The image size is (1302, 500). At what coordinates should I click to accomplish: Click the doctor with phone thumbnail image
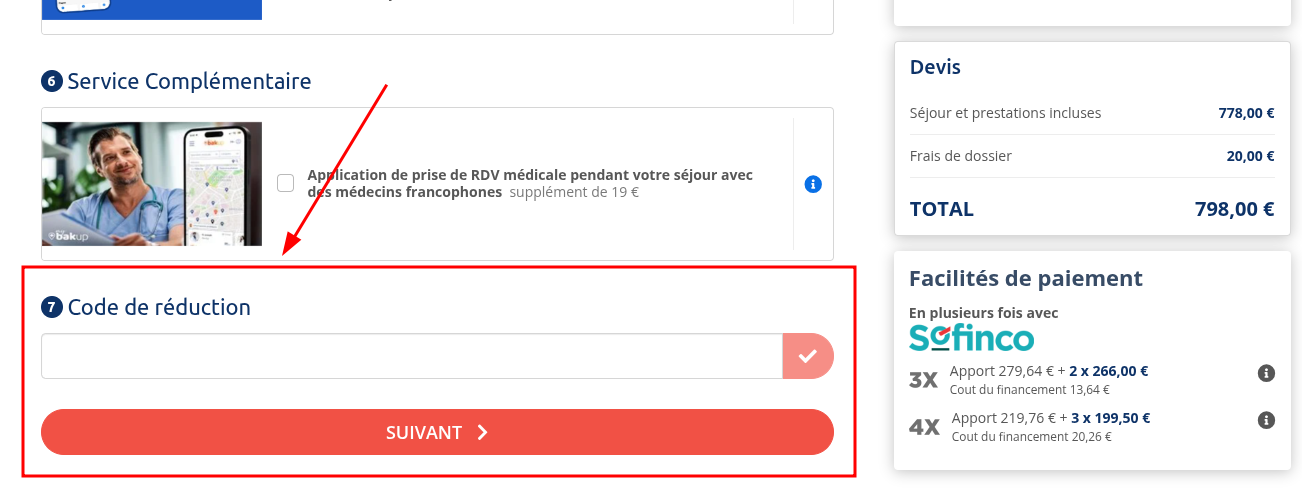pos(152,184)
